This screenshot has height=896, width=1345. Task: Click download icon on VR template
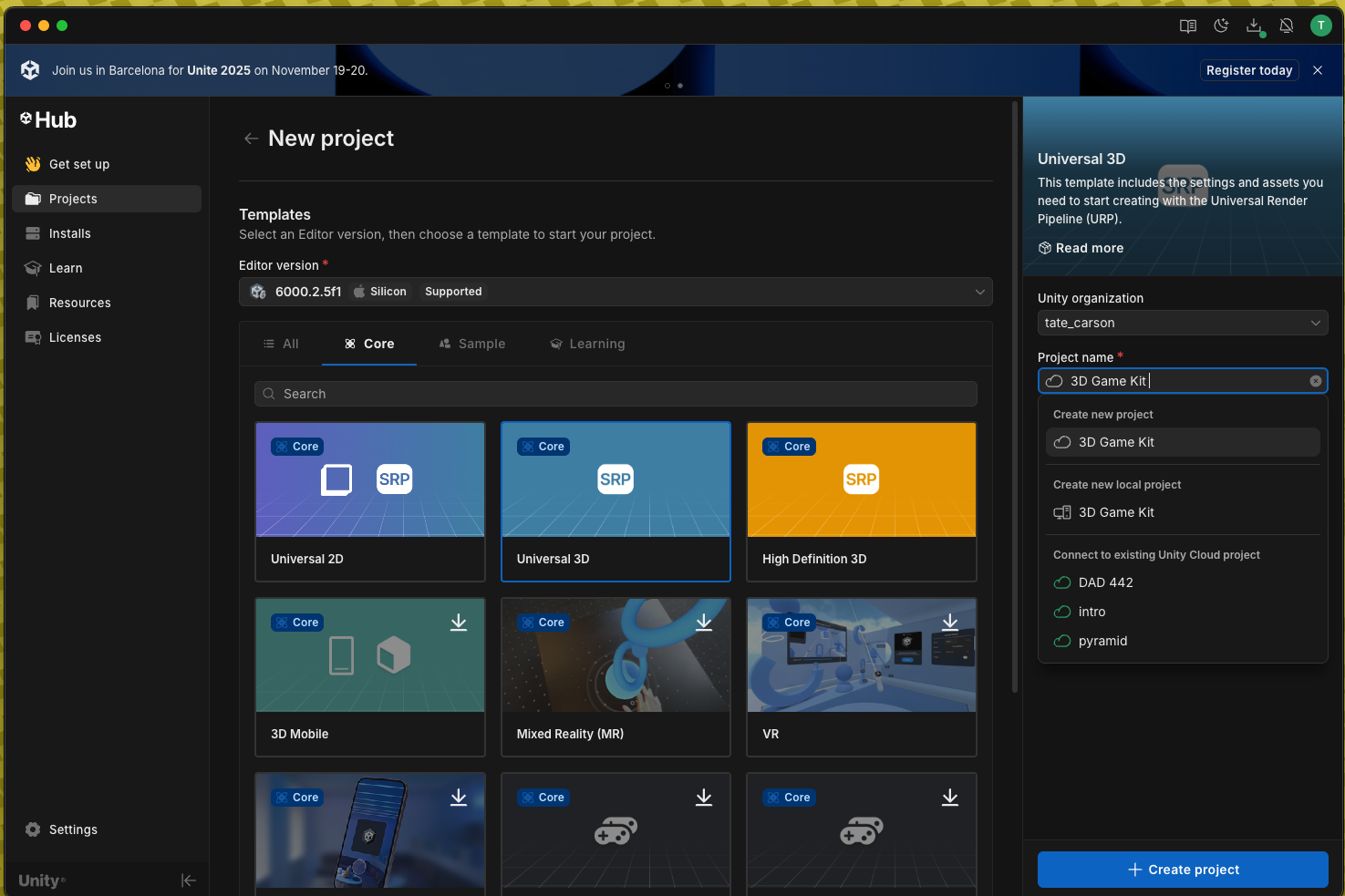click(950, 623)
